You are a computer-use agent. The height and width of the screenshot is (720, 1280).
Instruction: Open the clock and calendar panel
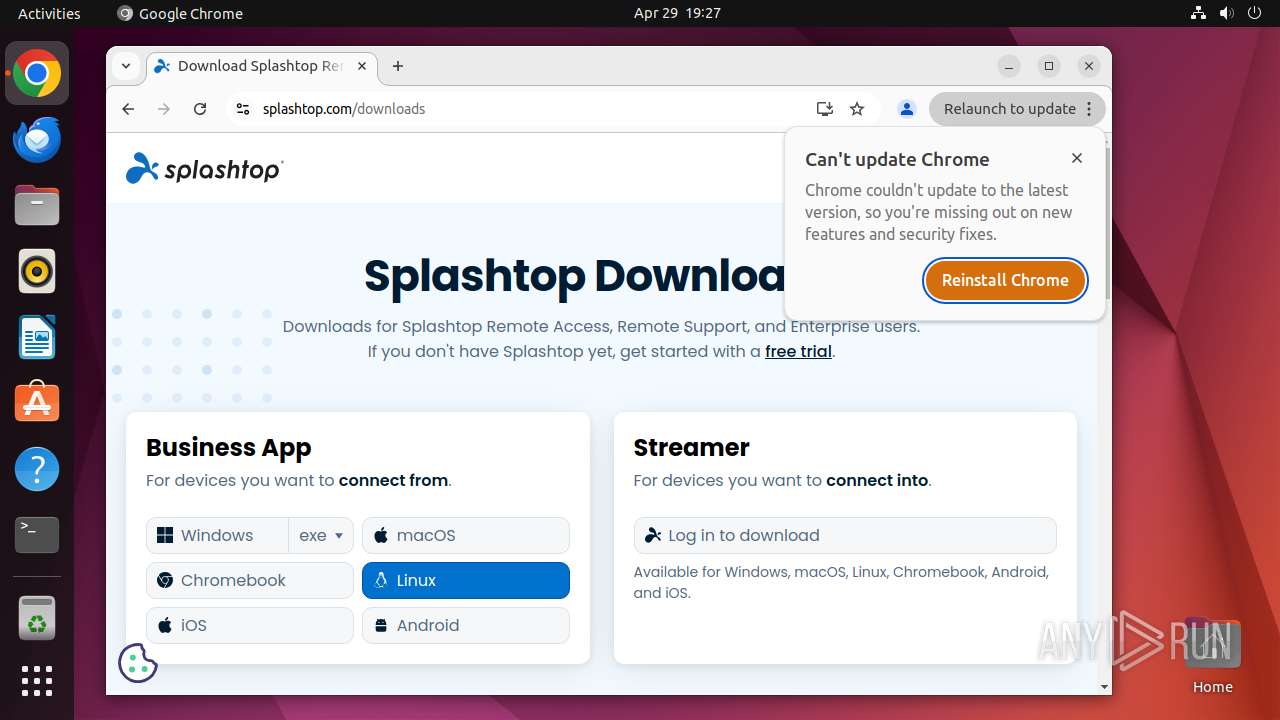pos(677,13)
